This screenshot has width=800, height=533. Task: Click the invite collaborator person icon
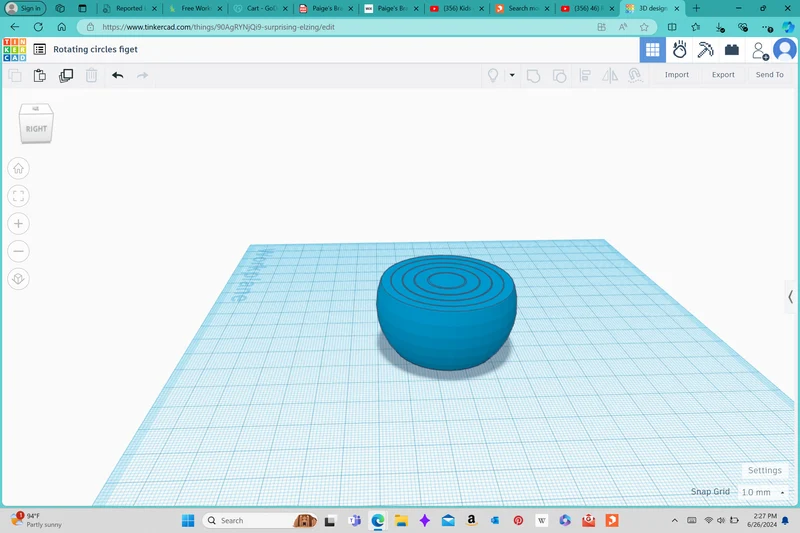760,50
